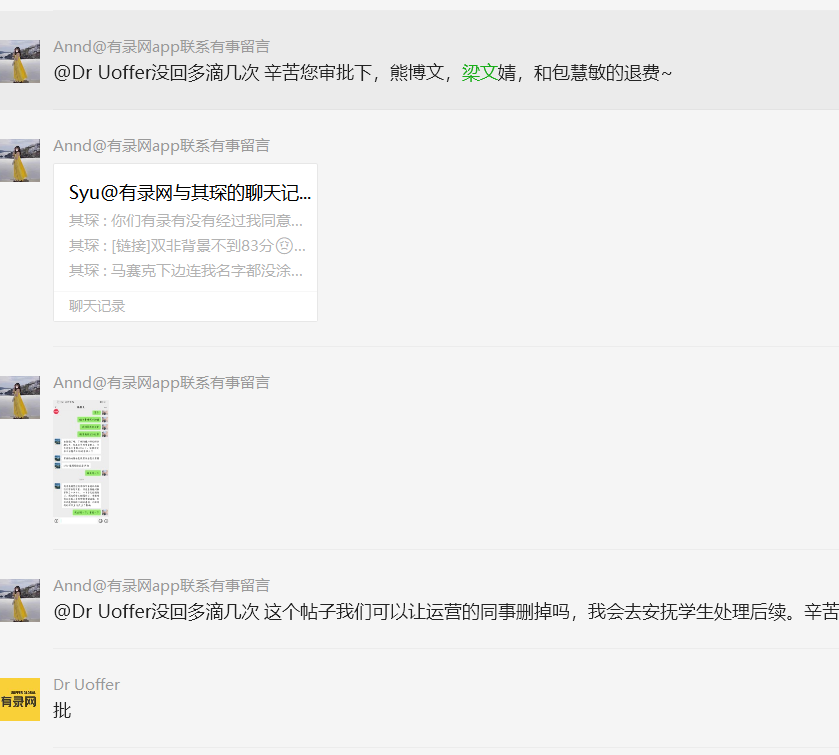Click Annd's avatar beside the refund approval message

(20, 61)
